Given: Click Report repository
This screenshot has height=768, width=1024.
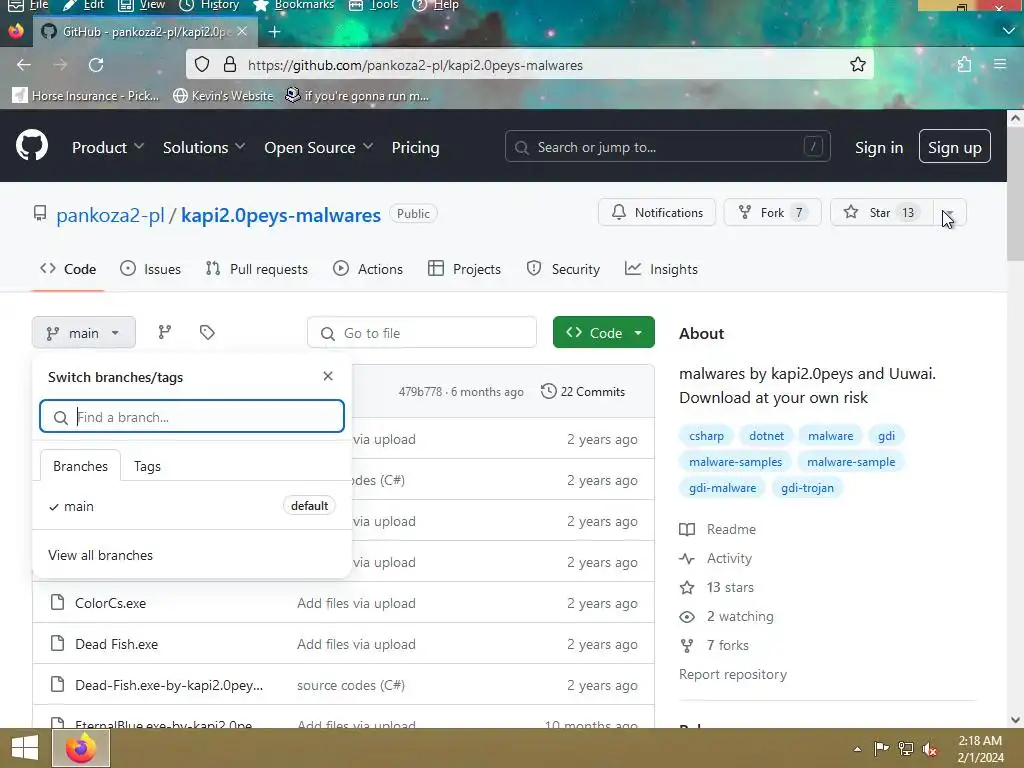Looking at the screenshot, I should click(733, 674).
